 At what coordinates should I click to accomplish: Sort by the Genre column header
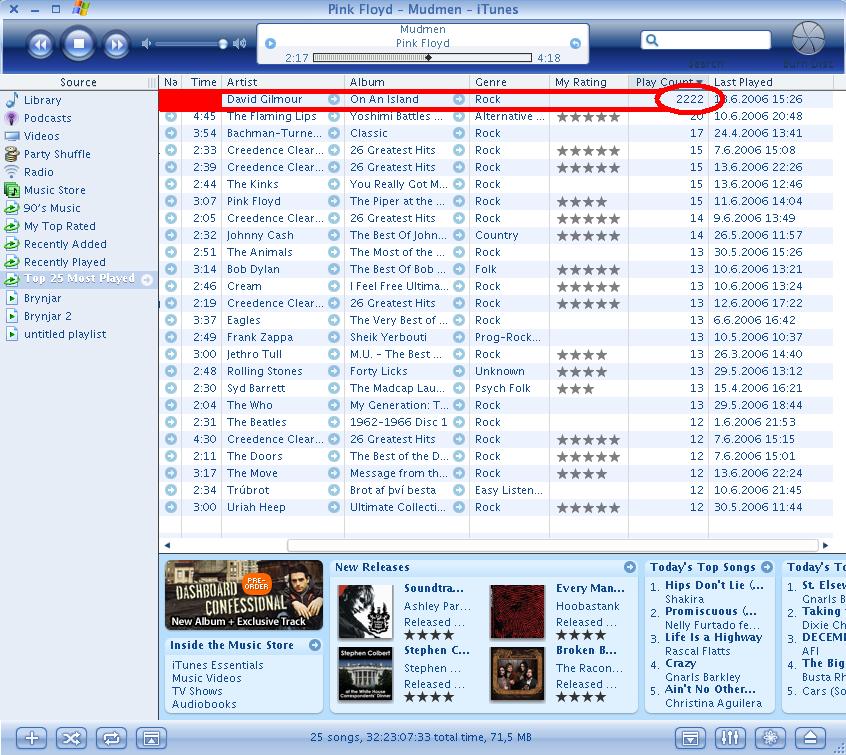509,82
